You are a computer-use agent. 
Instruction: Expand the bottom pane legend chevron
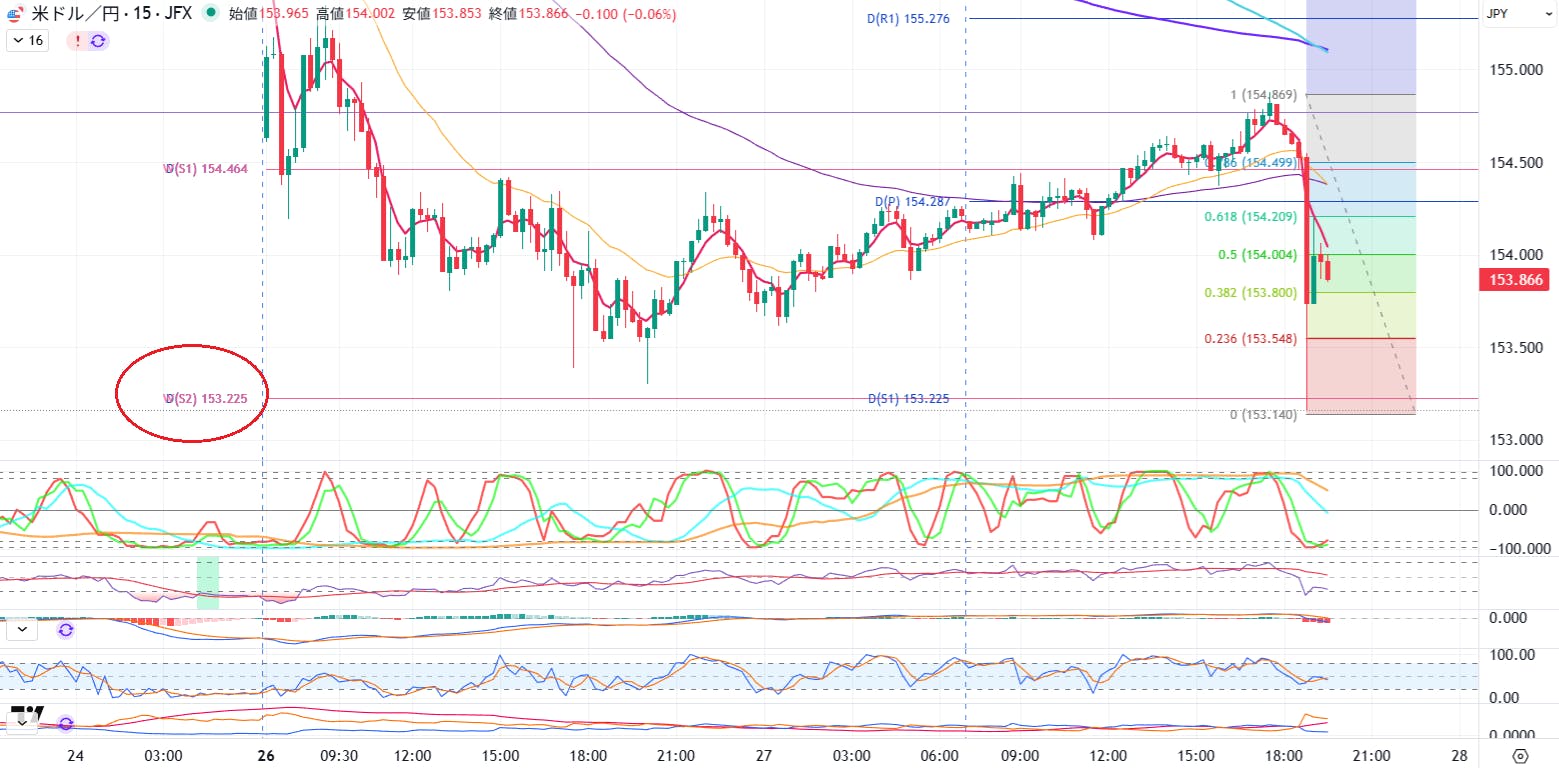click(22, 723)
